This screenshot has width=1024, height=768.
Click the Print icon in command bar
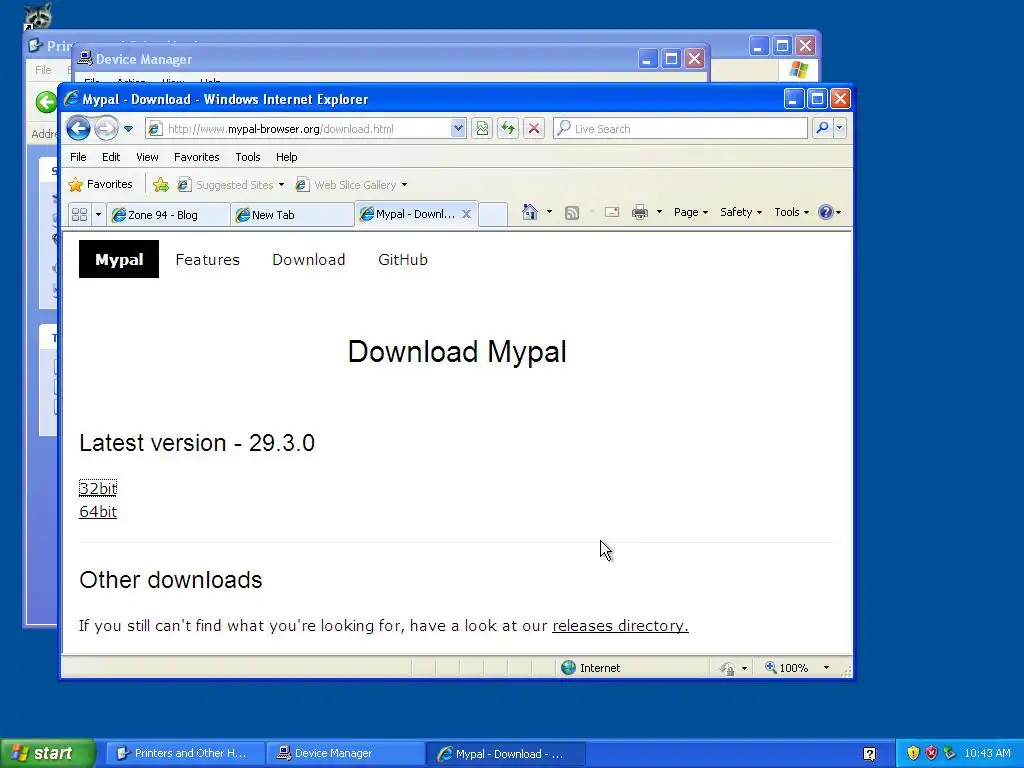coord(640,212)
